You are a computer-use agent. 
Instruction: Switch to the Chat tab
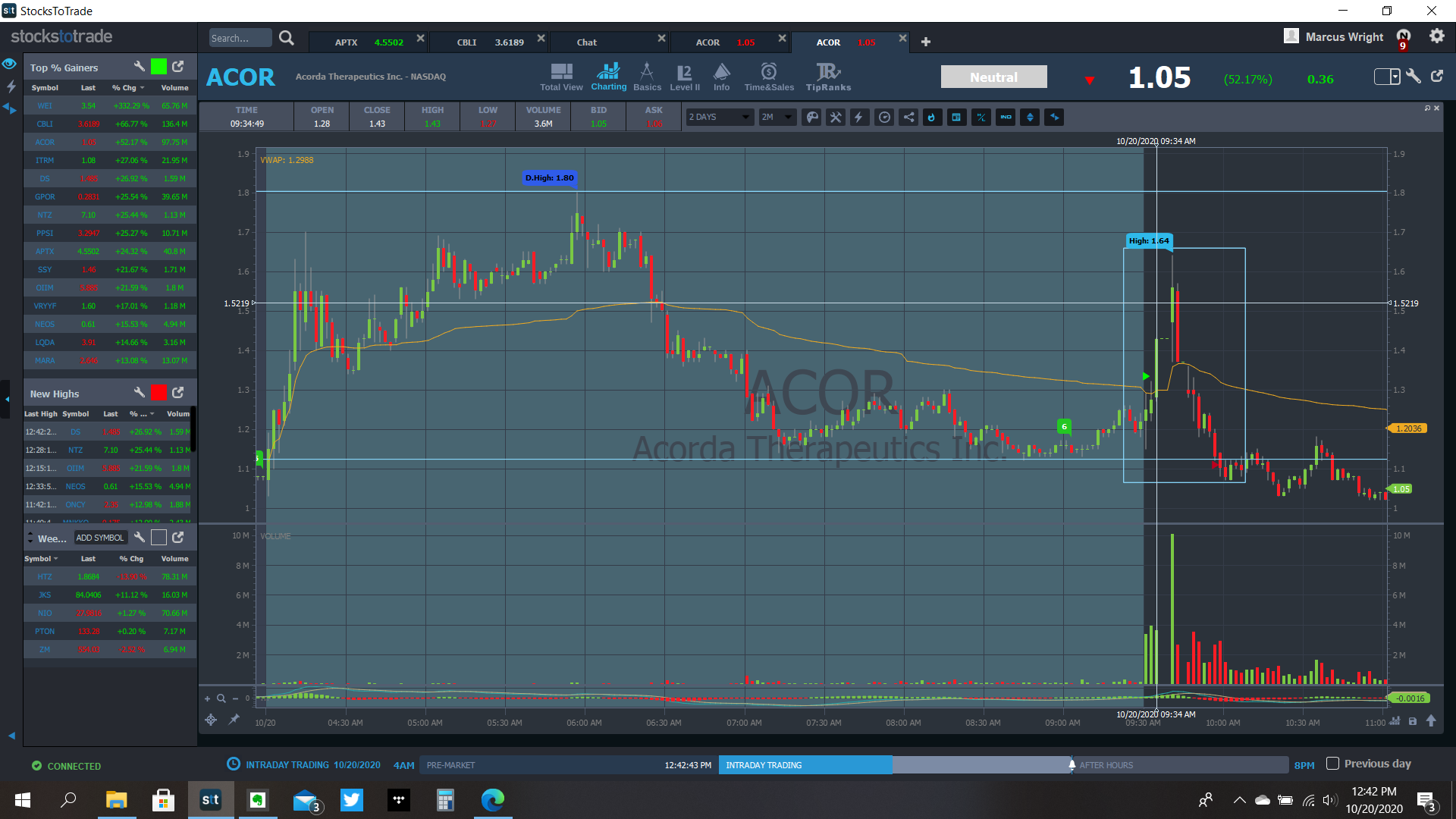(x=586, y=42)
